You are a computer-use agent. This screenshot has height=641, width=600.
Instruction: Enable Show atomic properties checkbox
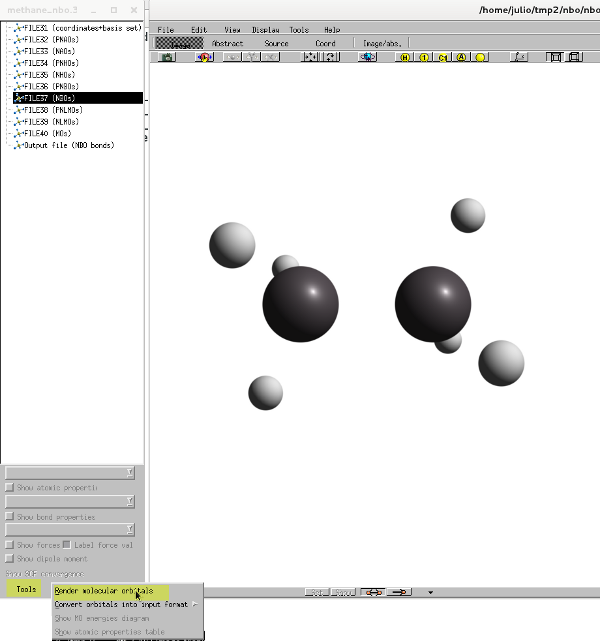(10, 487)
